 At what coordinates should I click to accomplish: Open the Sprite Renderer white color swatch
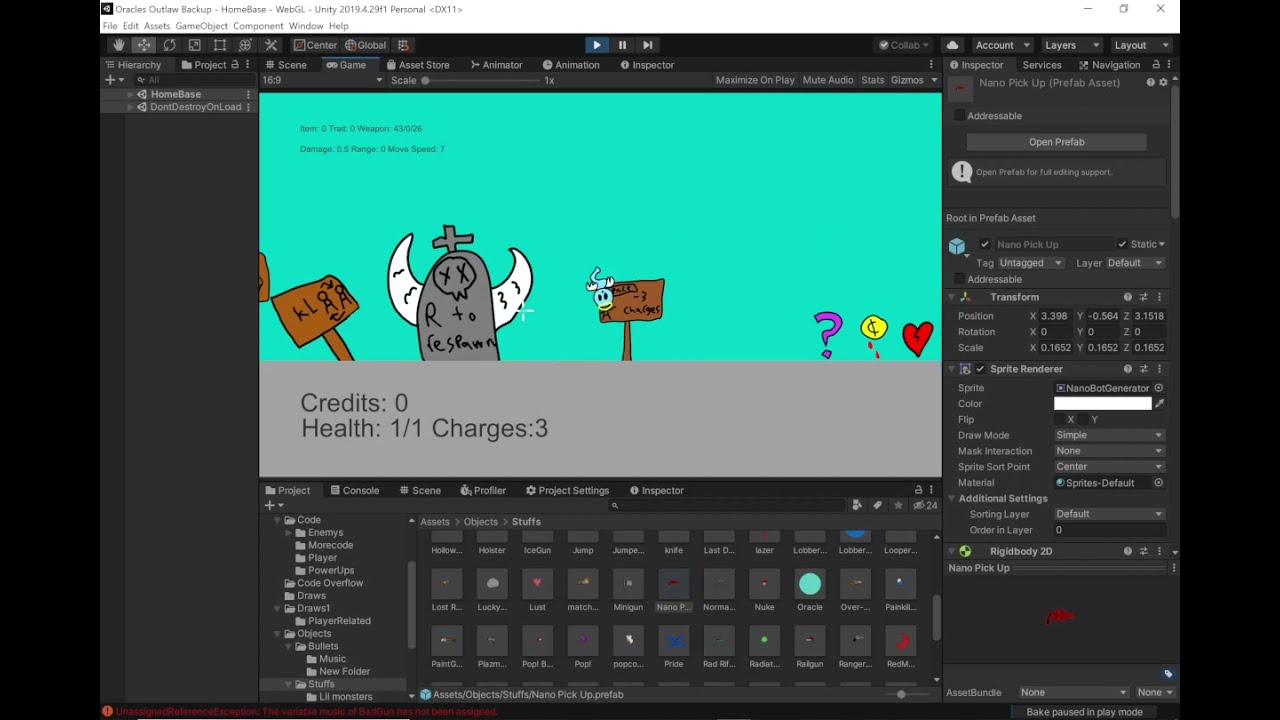coord(1102,404)
